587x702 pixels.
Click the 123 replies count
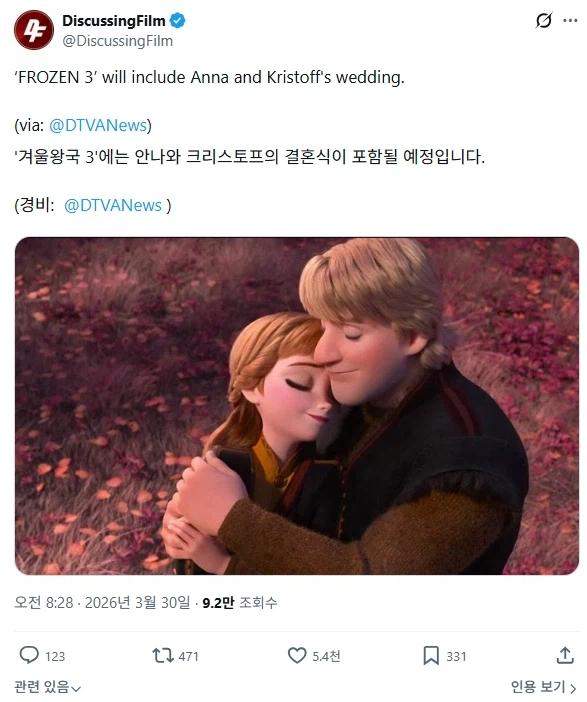pos(55,656)
